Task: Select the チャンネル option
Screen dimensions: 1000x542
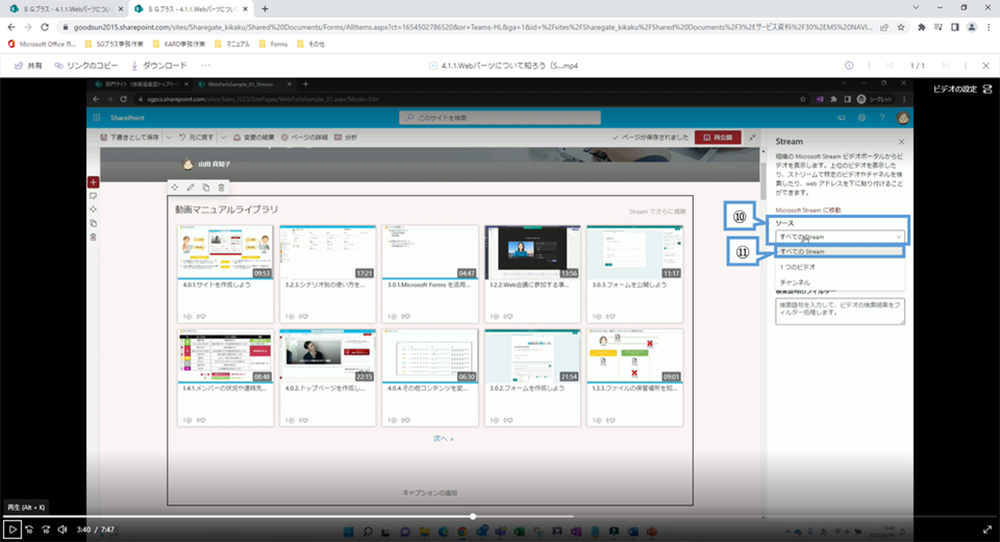Action: pos(840,282)
